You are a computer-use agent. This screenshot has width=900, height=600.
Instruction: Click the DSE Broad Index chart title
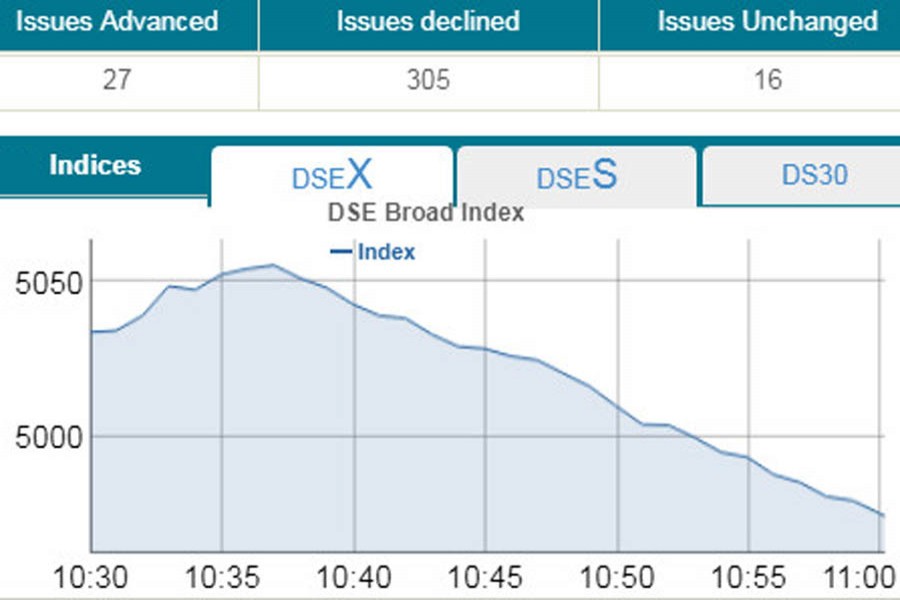click(426, 213)
